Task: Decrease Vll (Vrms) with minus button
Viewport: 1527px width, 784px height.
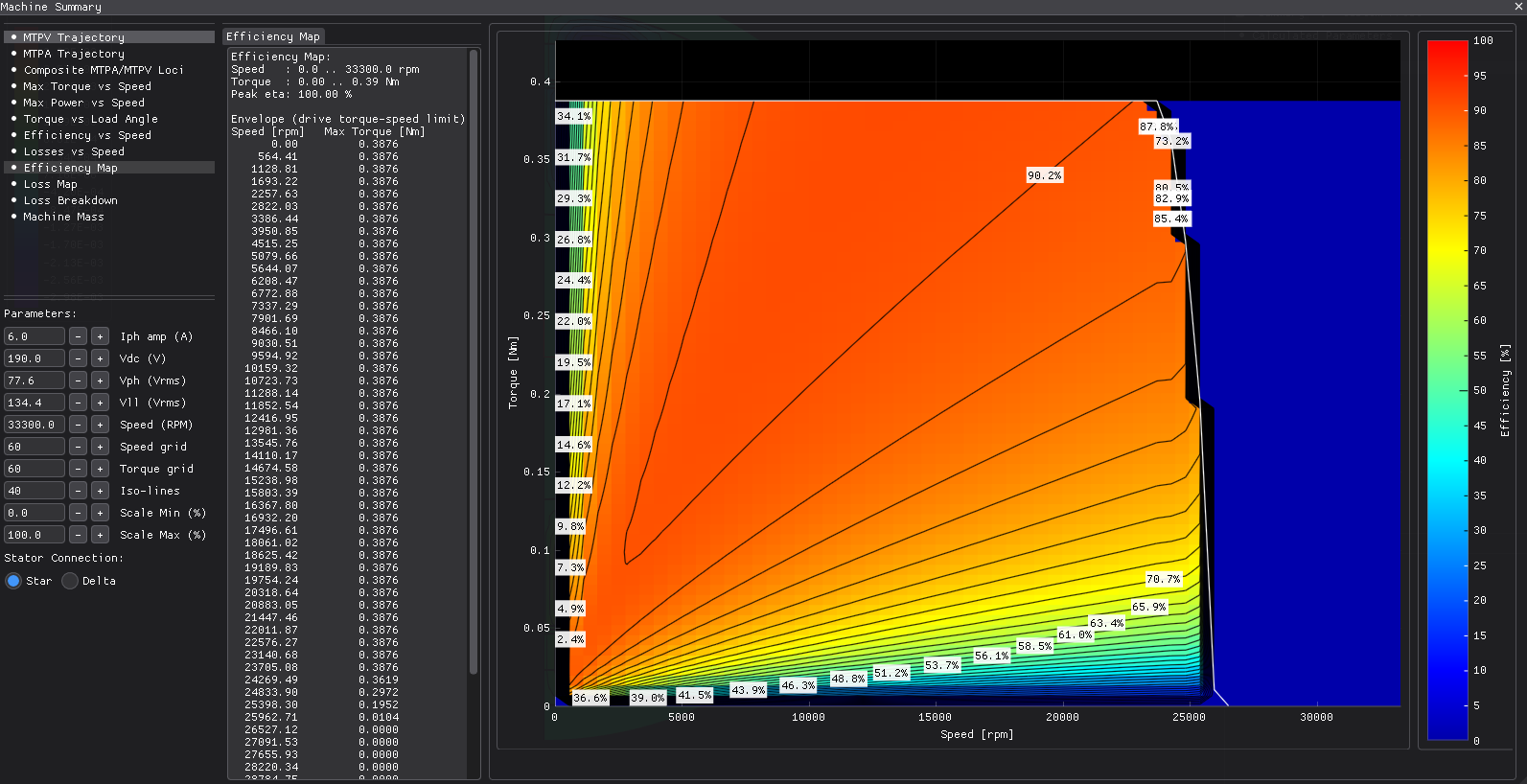Action: [x=78, y=403]
